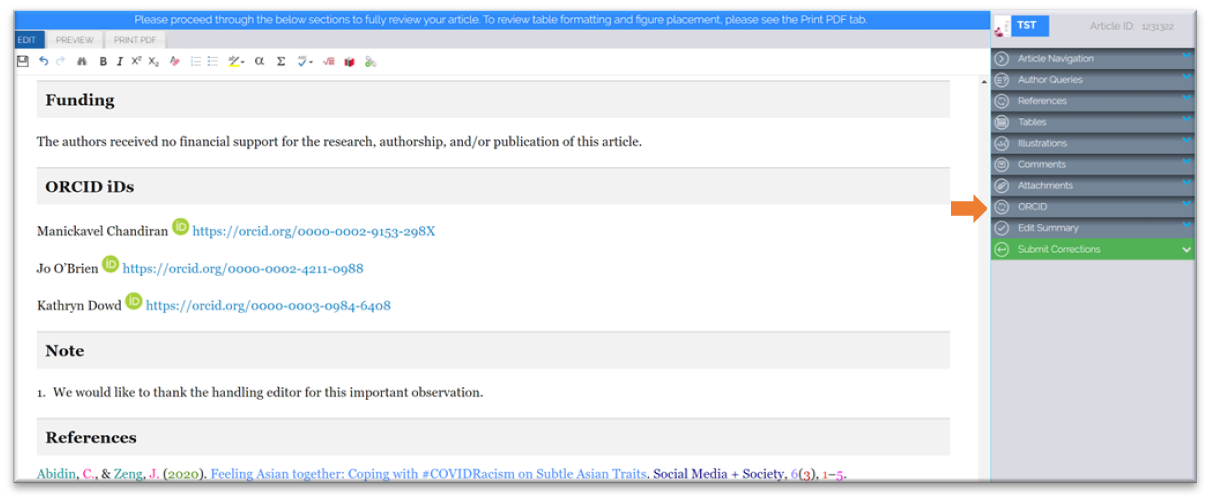Click the Sigma symbol icon
This screenshot has width=1210, height=501.
281,62
